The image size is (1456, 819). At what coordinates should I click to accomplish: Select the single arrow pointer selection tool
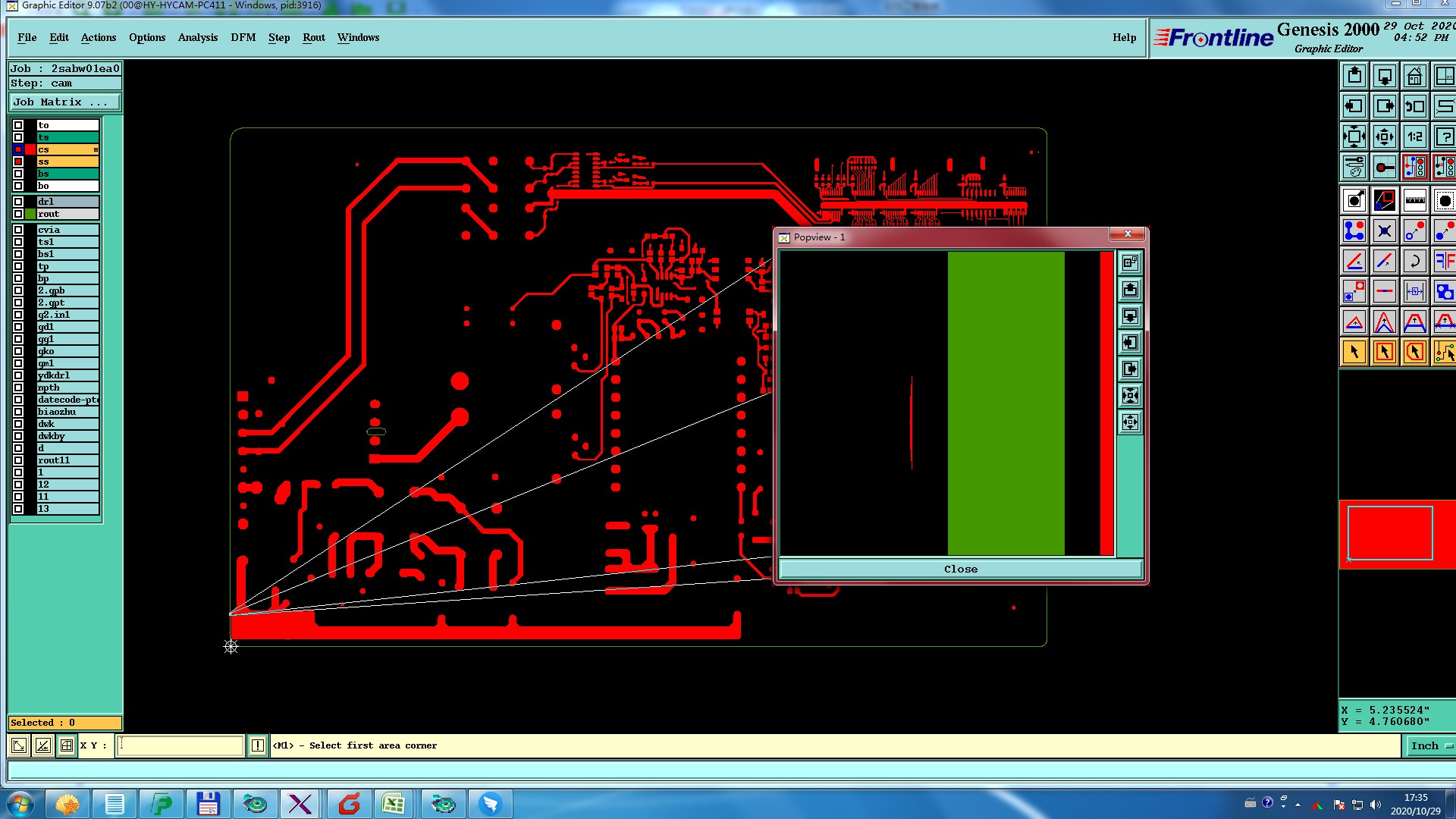[1354, 352]
